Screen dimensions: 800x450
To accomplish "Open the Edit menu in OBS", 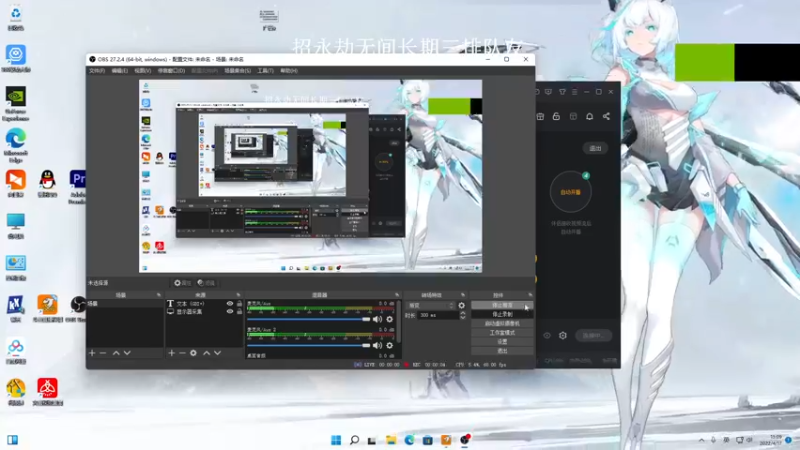I will click(x=120, y=70).
